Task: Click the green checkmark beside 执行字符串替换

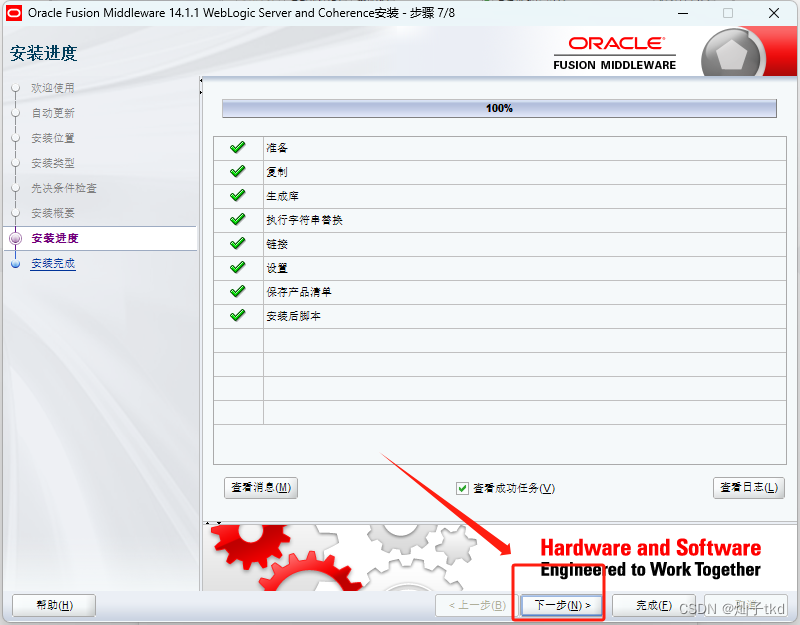Action: pyautogui.click(x=237, y=219)
